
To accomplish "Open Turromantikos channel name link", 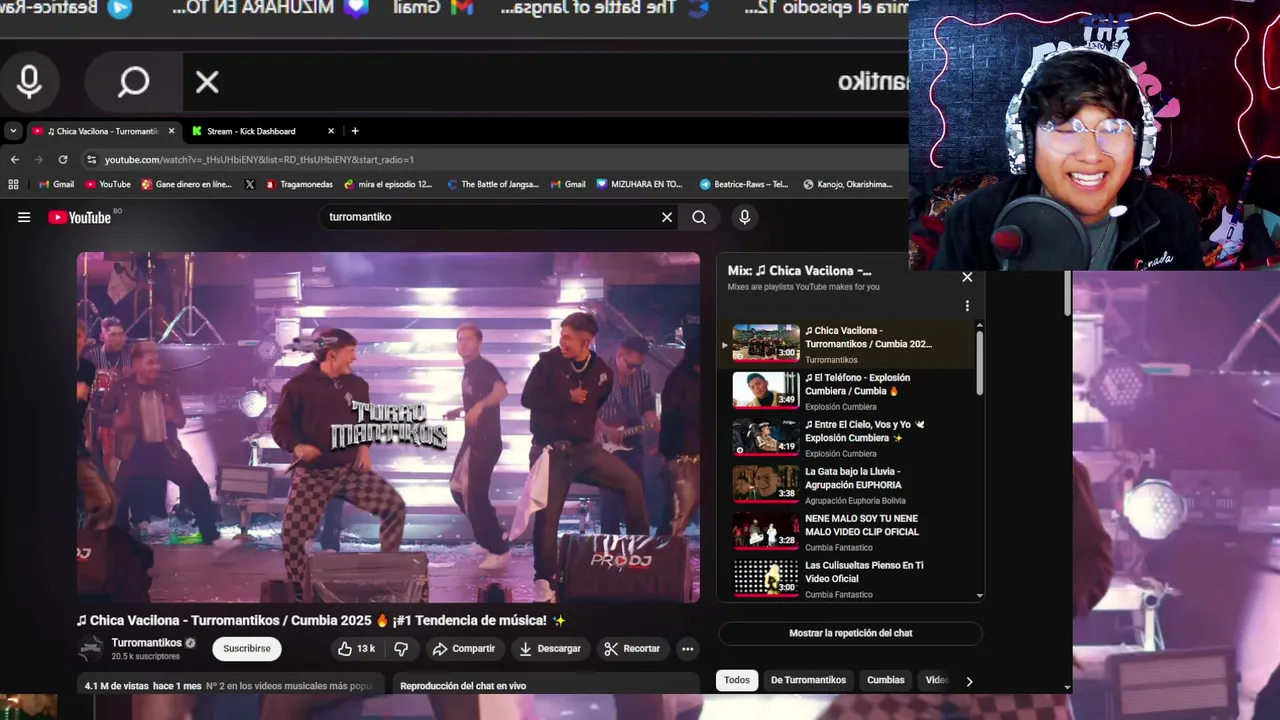I will point(146,643).
